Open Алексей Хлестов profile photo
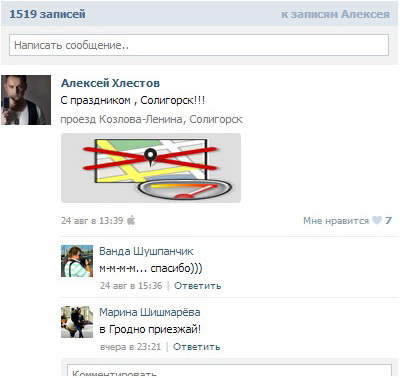 pos(26,100)
